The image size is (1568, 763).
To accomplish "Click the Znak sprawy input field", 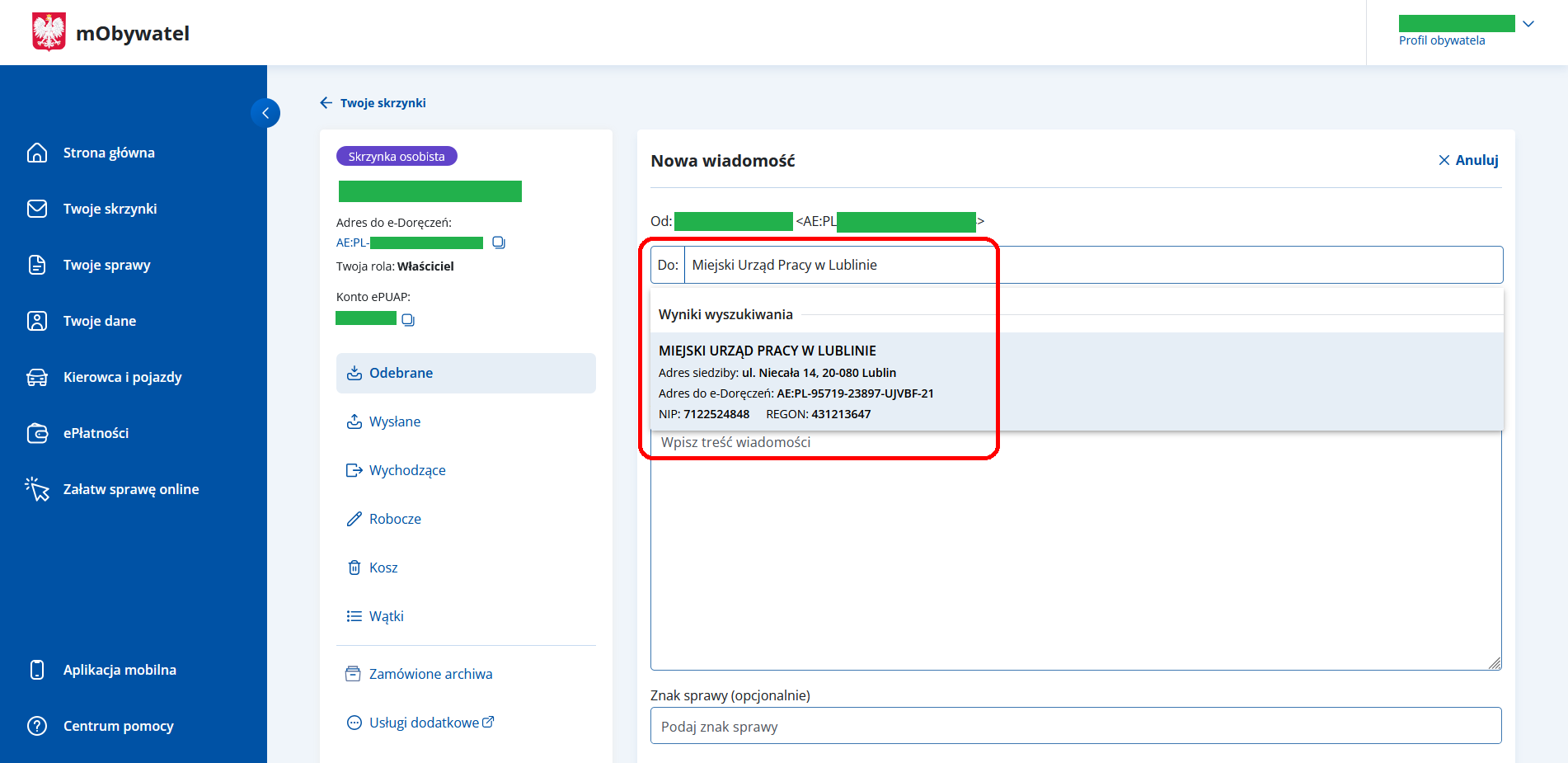I will tap(1075, 726).
